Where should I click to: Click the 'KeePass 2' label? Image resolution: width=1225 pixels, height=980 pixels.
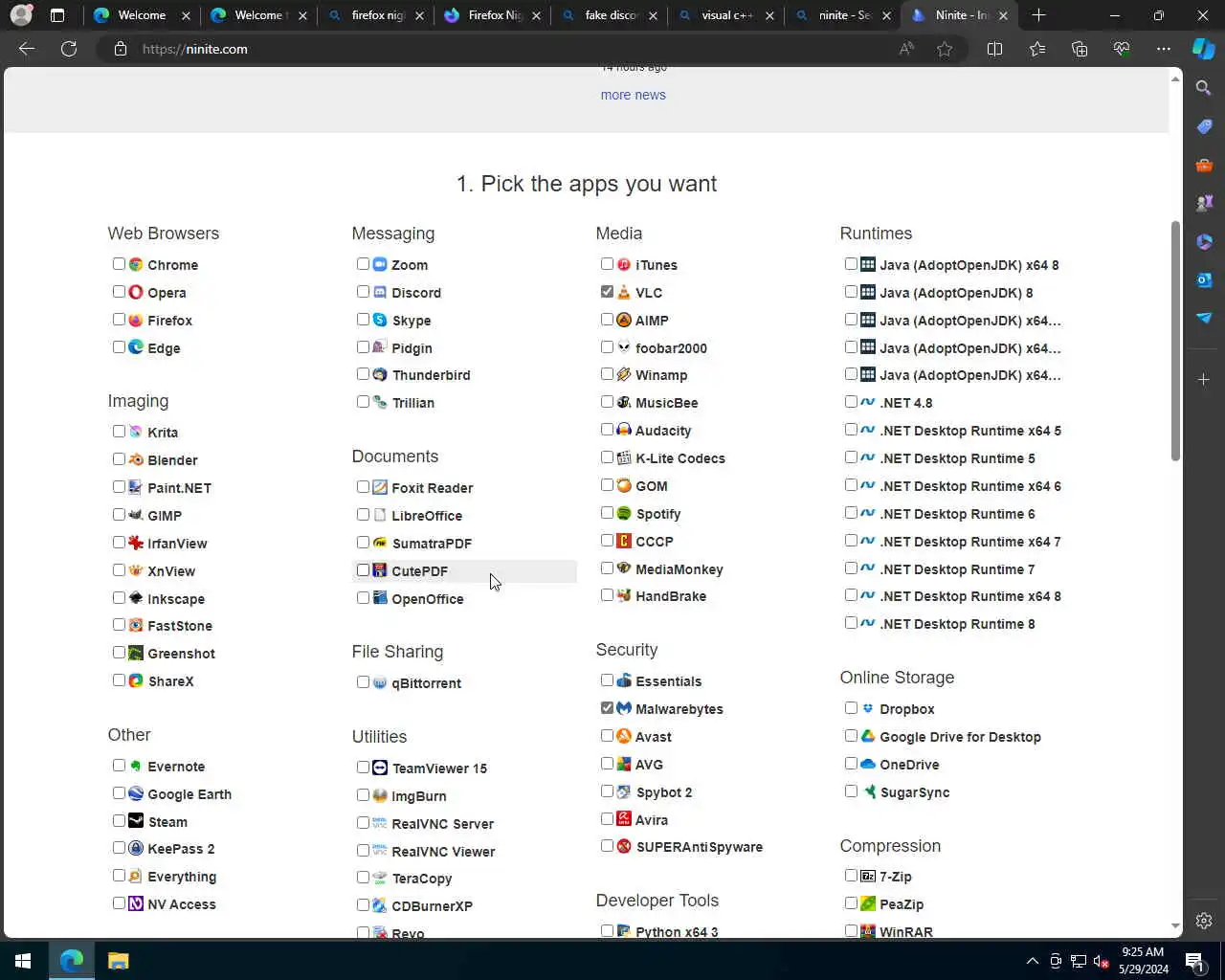pos(181,848)
